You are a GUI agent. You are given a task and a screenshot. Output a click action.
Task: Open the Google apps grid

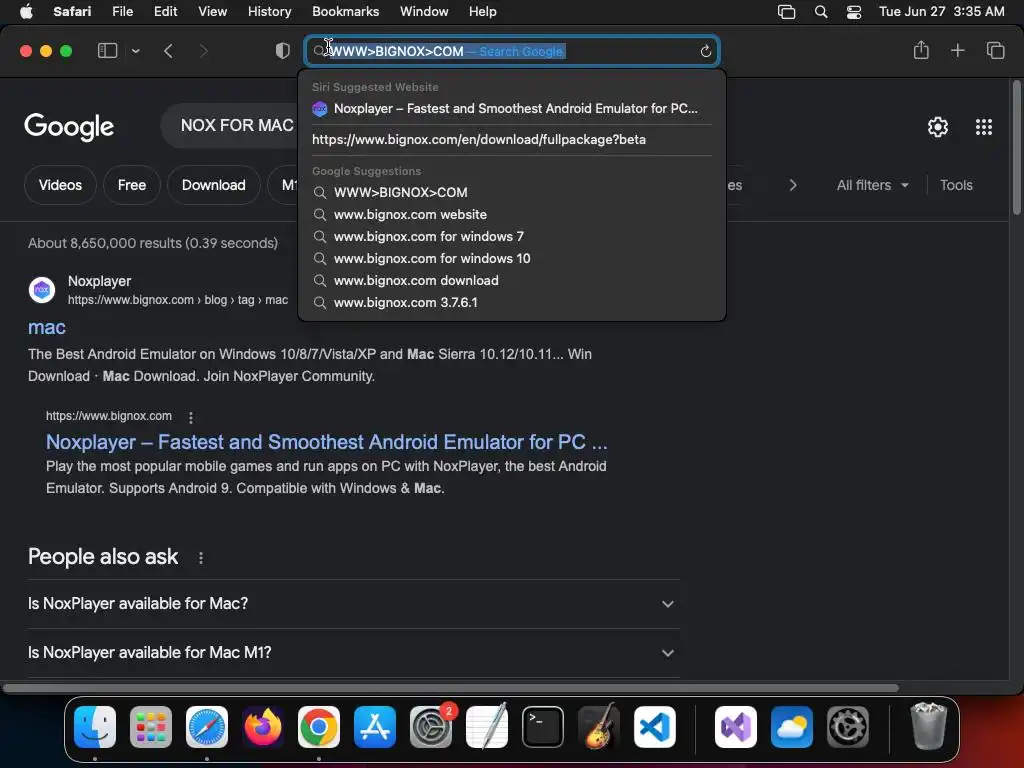[984, 127]
